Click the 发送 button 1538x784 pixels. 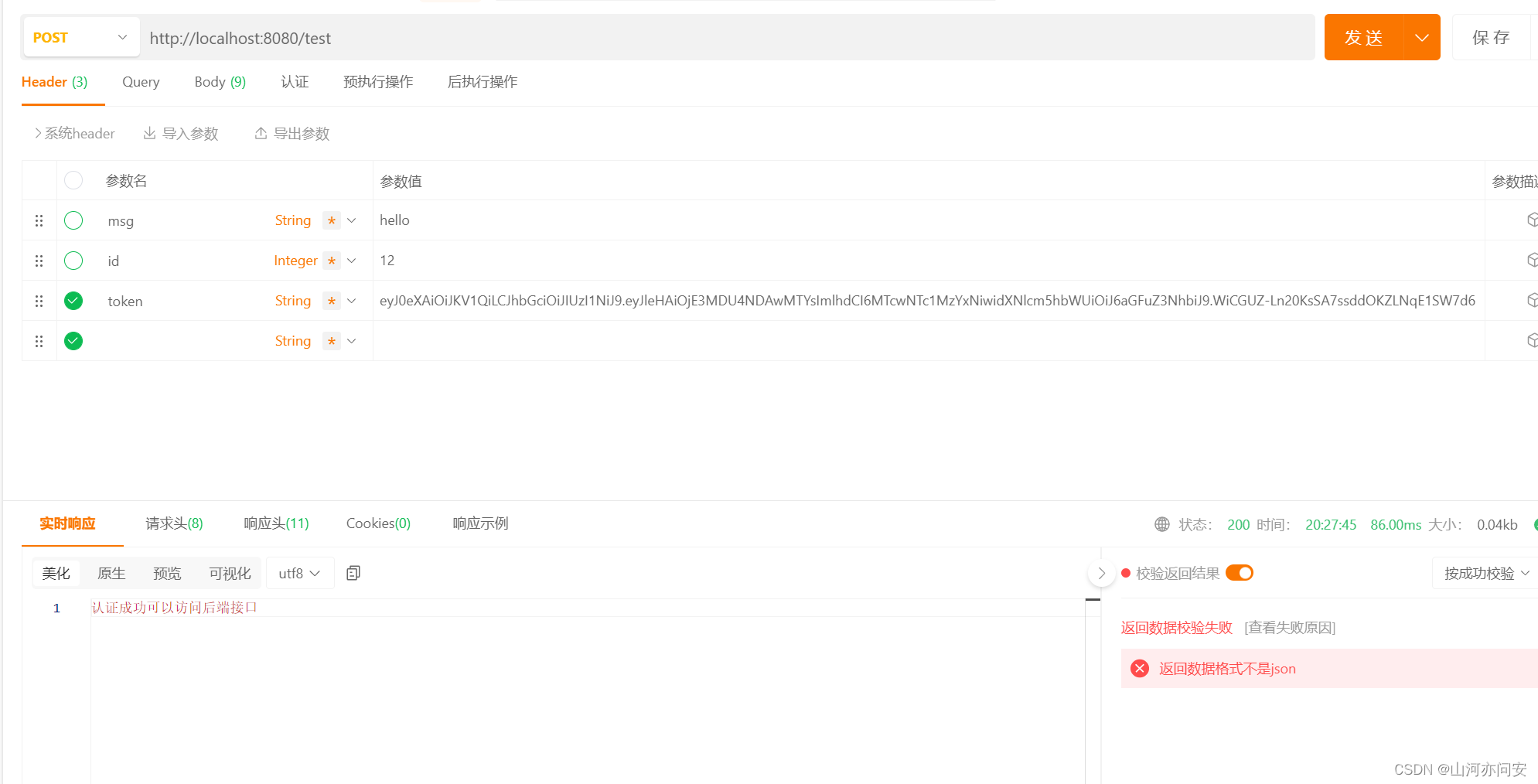coord(1364,37)
